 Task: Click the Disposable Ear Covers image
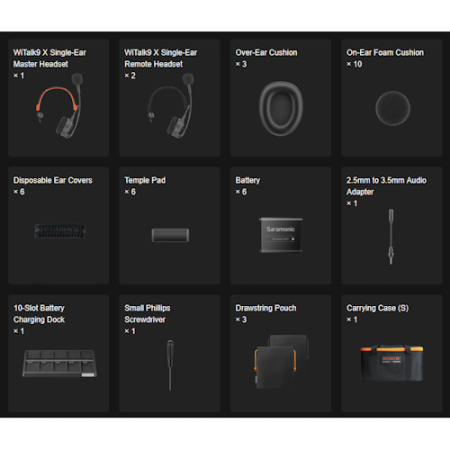coord(60,231)
